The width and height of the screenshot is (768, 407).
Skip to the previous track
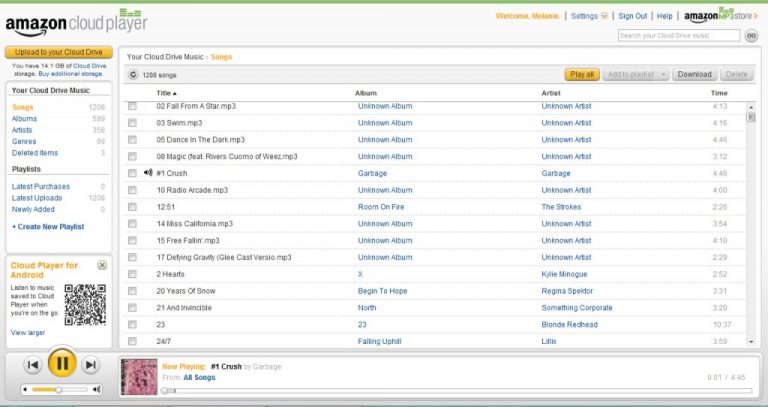(x=33, y=365)
